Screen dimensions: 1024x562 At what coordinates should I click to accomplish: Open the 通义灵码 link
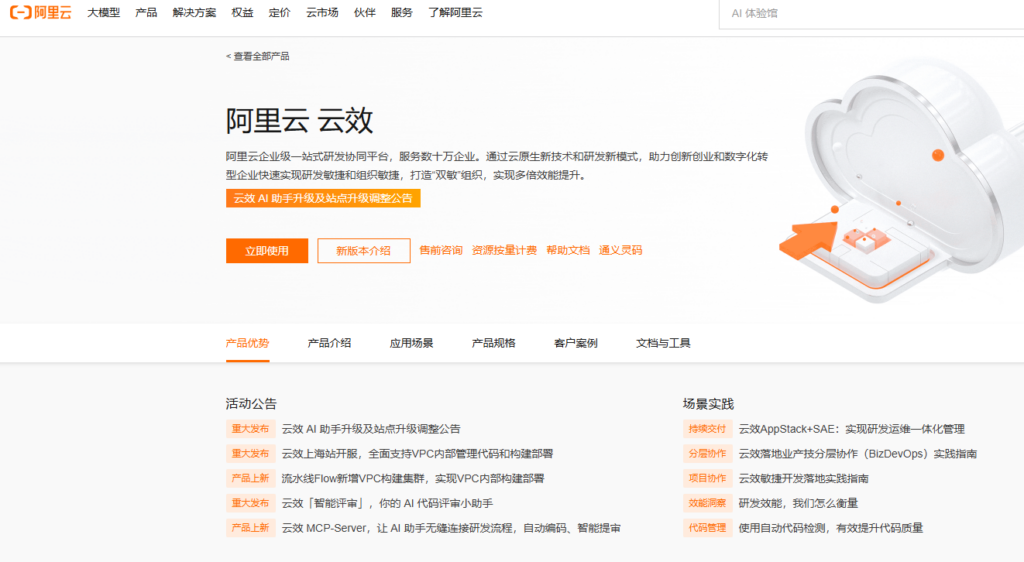click(x=620, y=250)
